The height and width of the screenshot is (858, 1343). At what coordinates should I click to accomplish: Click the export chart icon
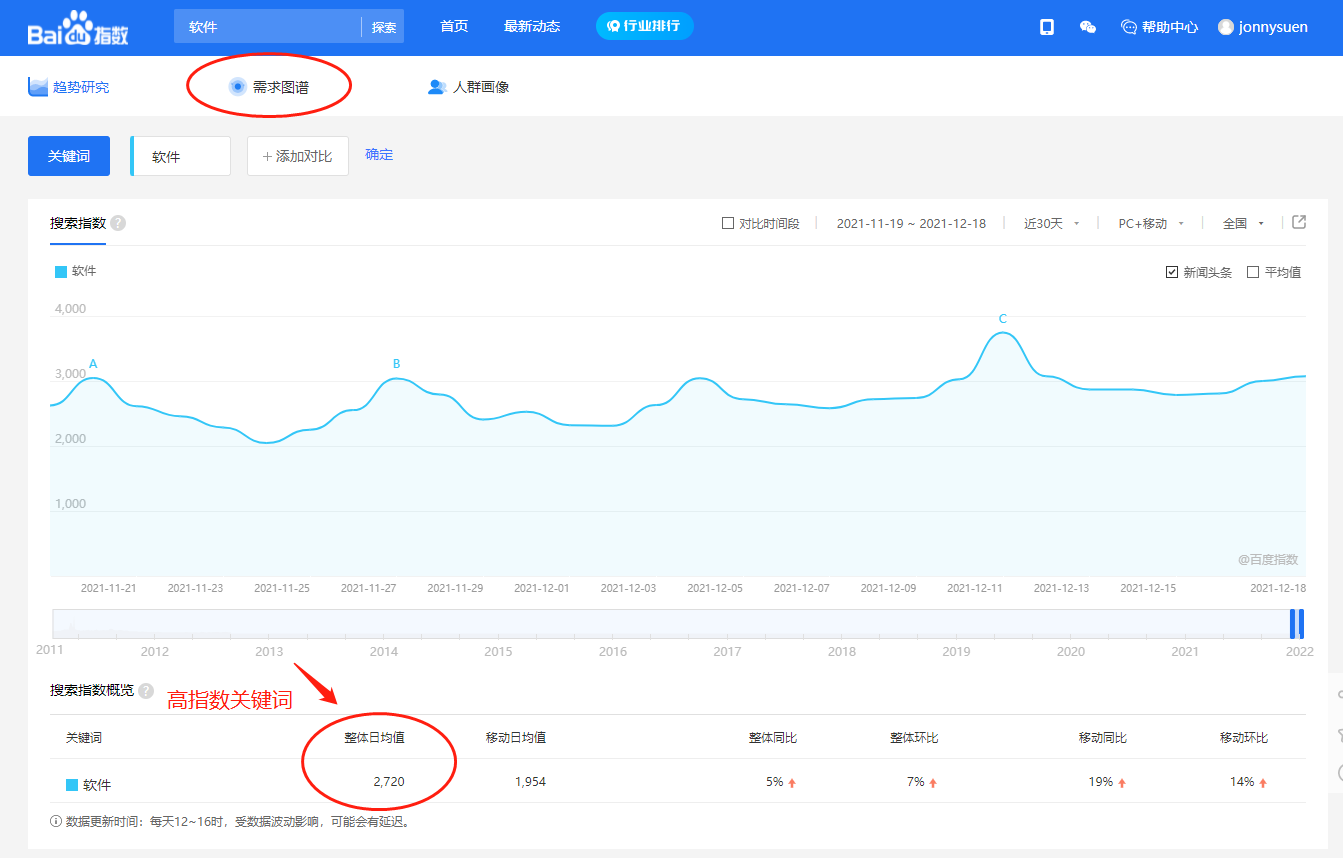[x=1299, y=222]
